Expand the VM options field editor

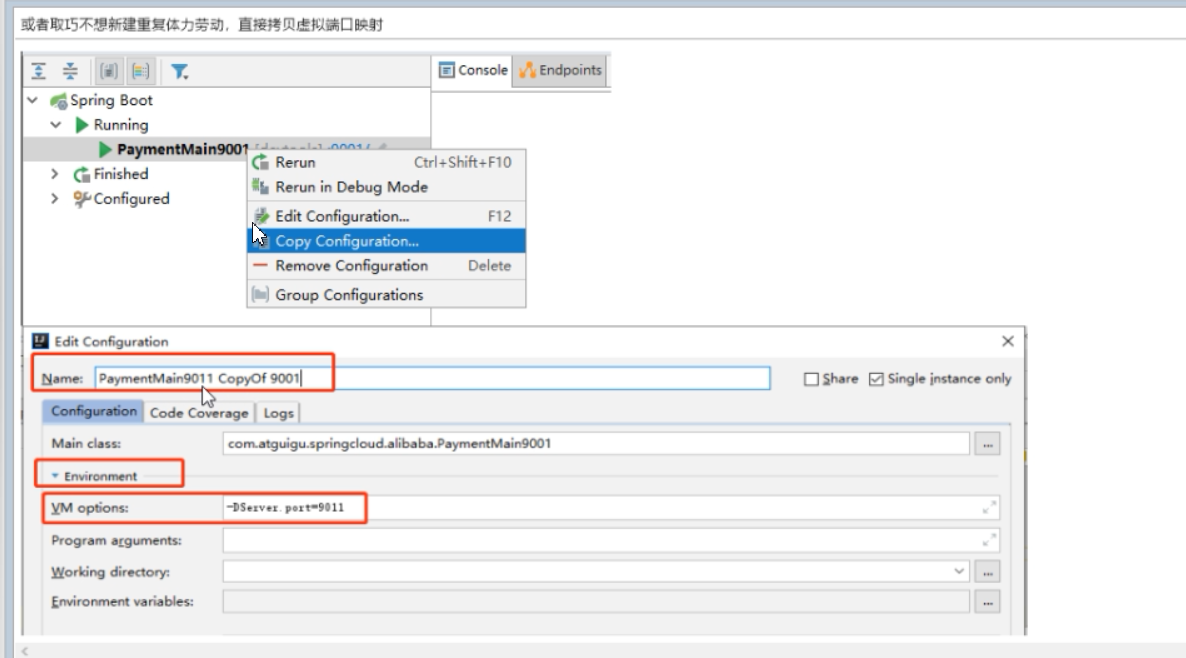click(x=989, y=507)
